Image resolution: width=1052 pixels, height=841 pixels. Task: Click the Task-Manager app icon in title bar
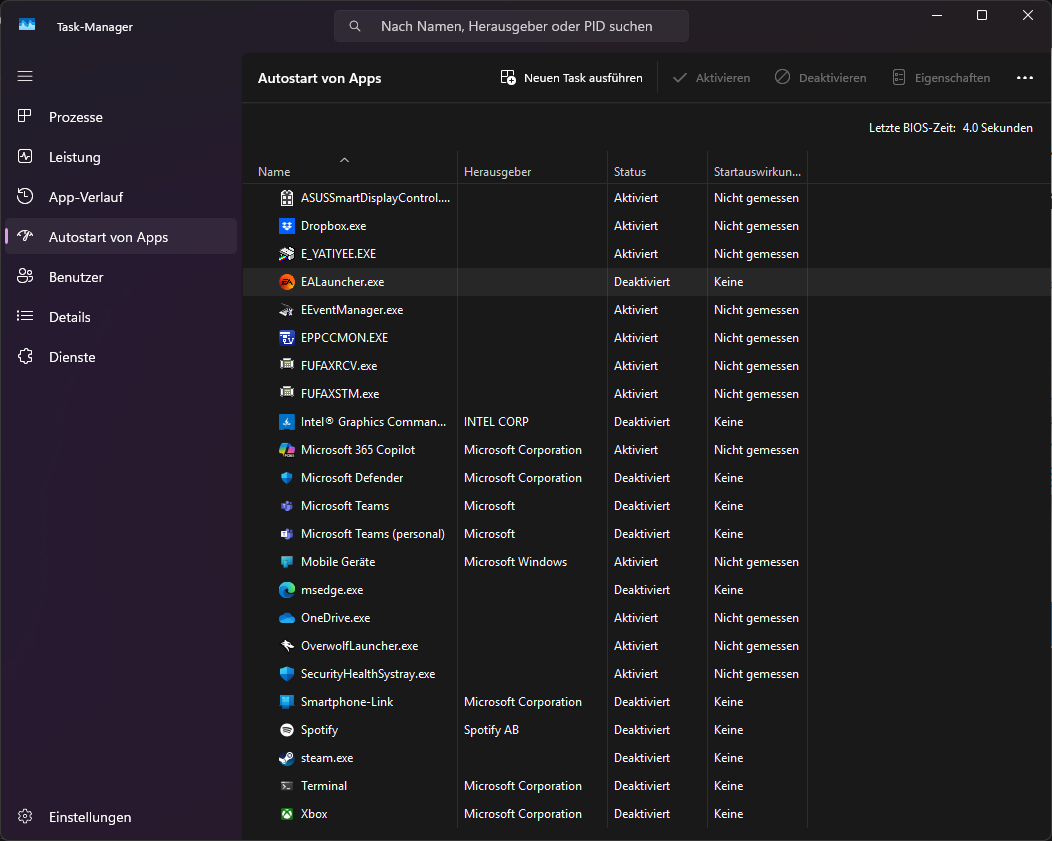pos(27,25)
